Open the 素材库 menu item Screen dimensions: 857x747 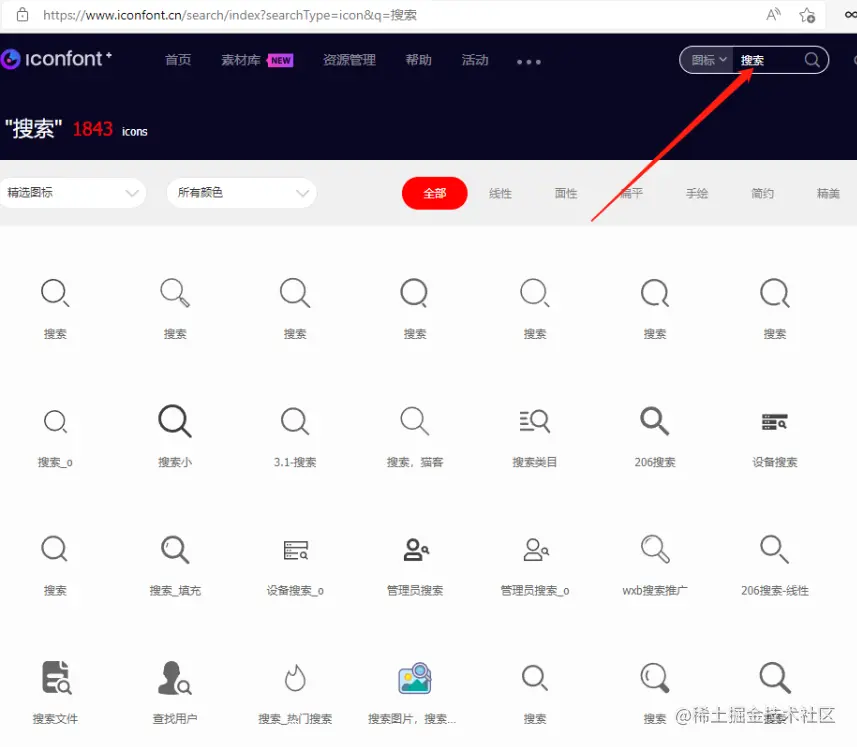[240, 60]
